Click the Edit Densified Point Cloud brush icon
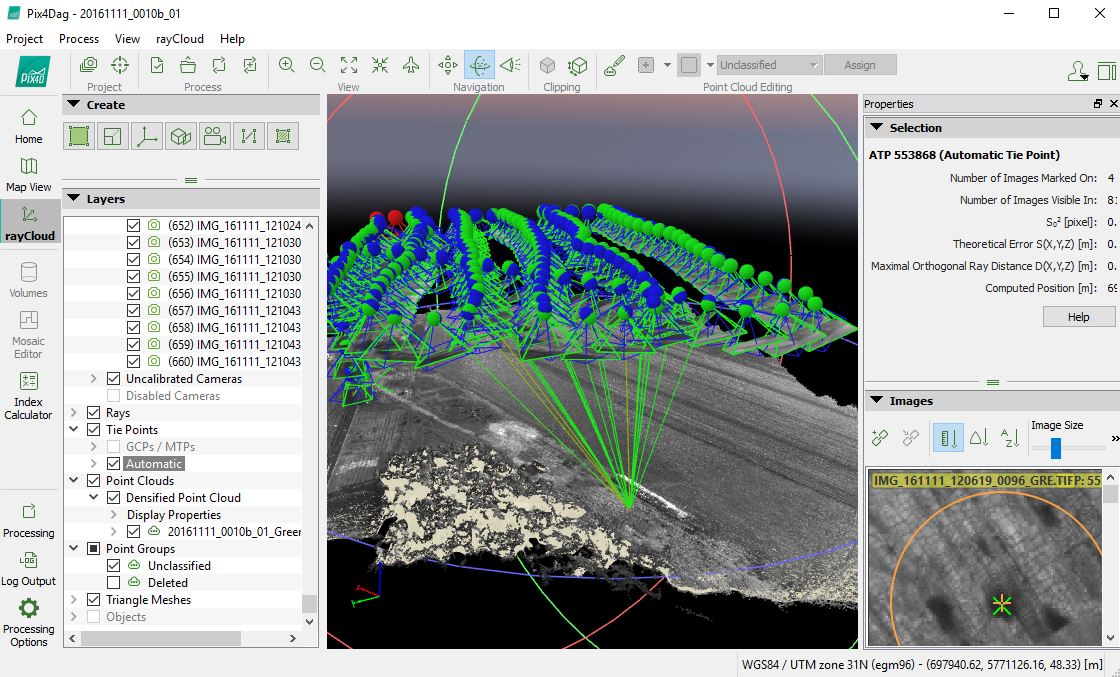Screen dimensions: 1120x677 coord(614,65)
